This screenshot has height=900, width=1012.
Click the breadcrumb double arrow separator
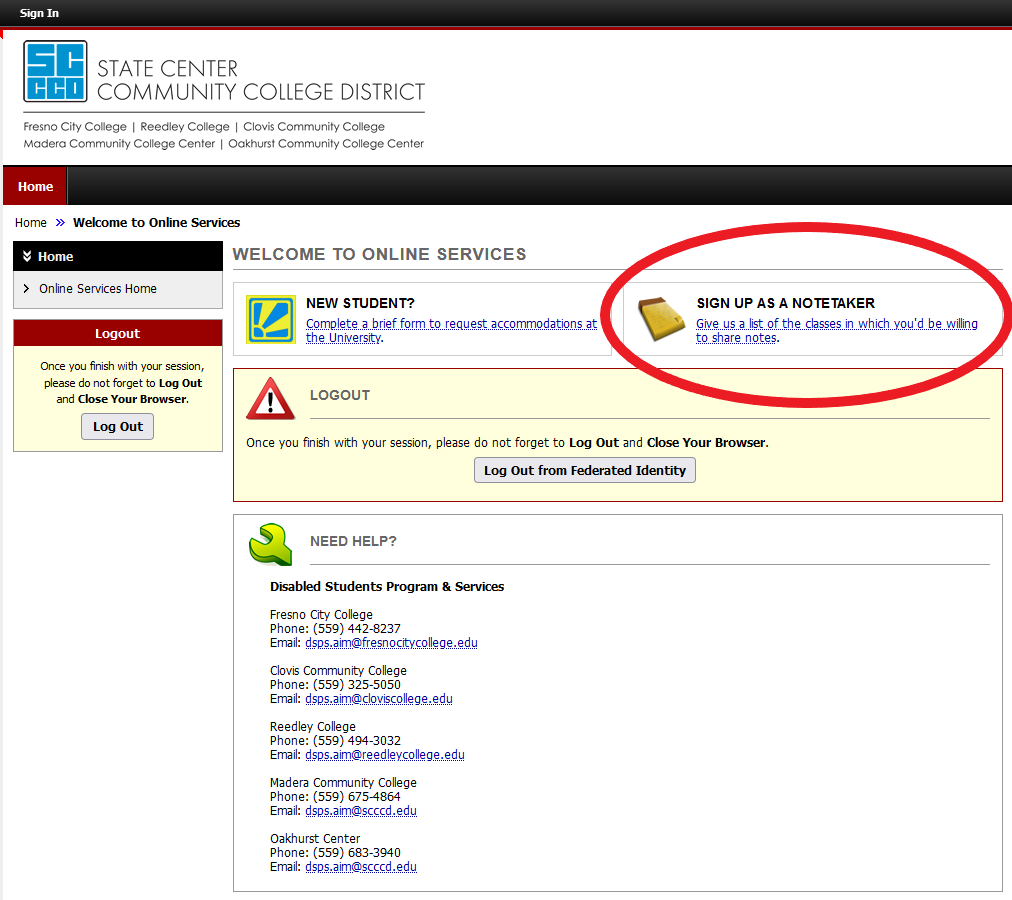pyautogui.click(x=60, y=223)
